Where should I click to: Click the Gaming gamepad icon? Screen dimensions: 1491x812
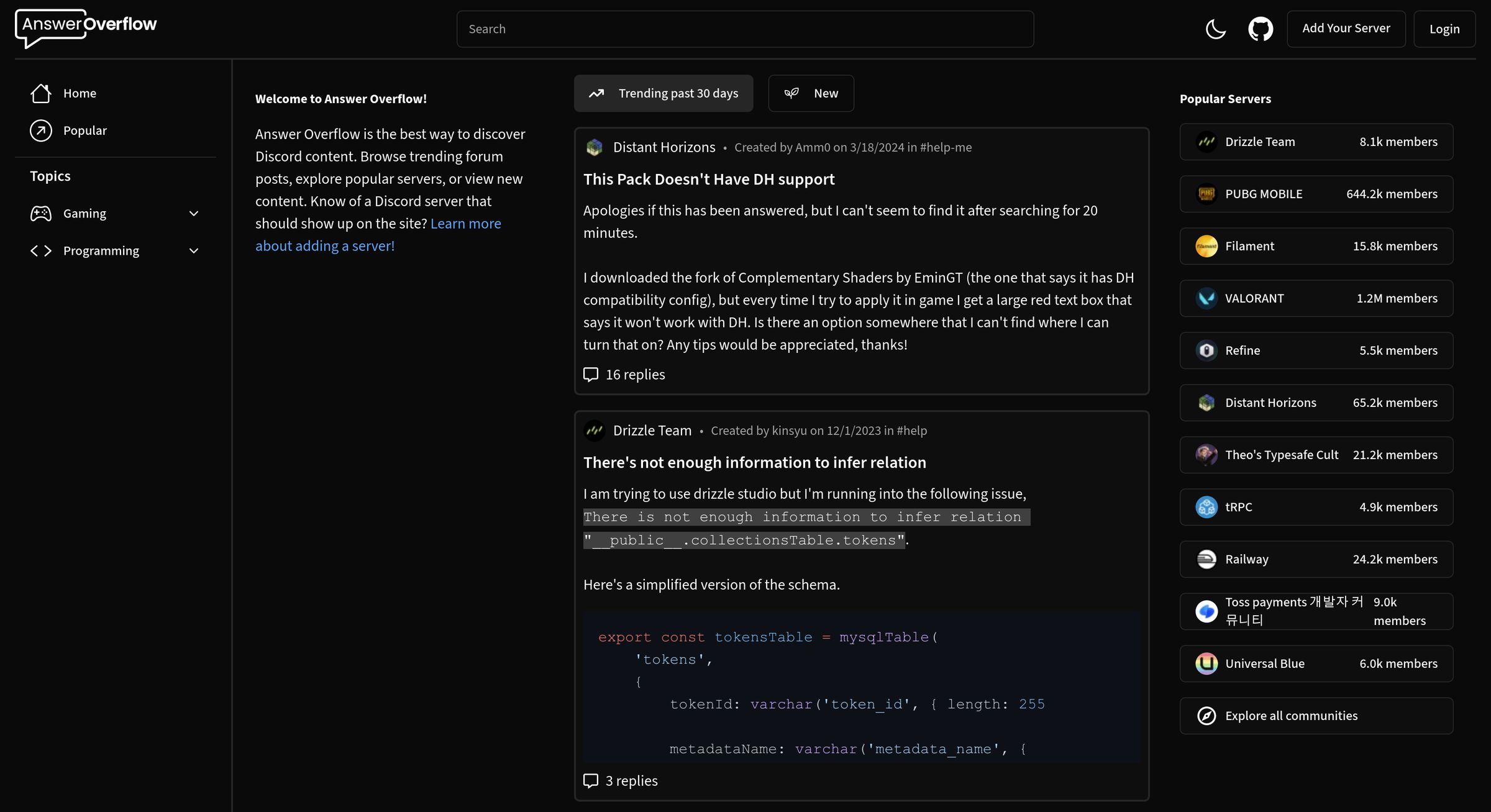(40, 213)
